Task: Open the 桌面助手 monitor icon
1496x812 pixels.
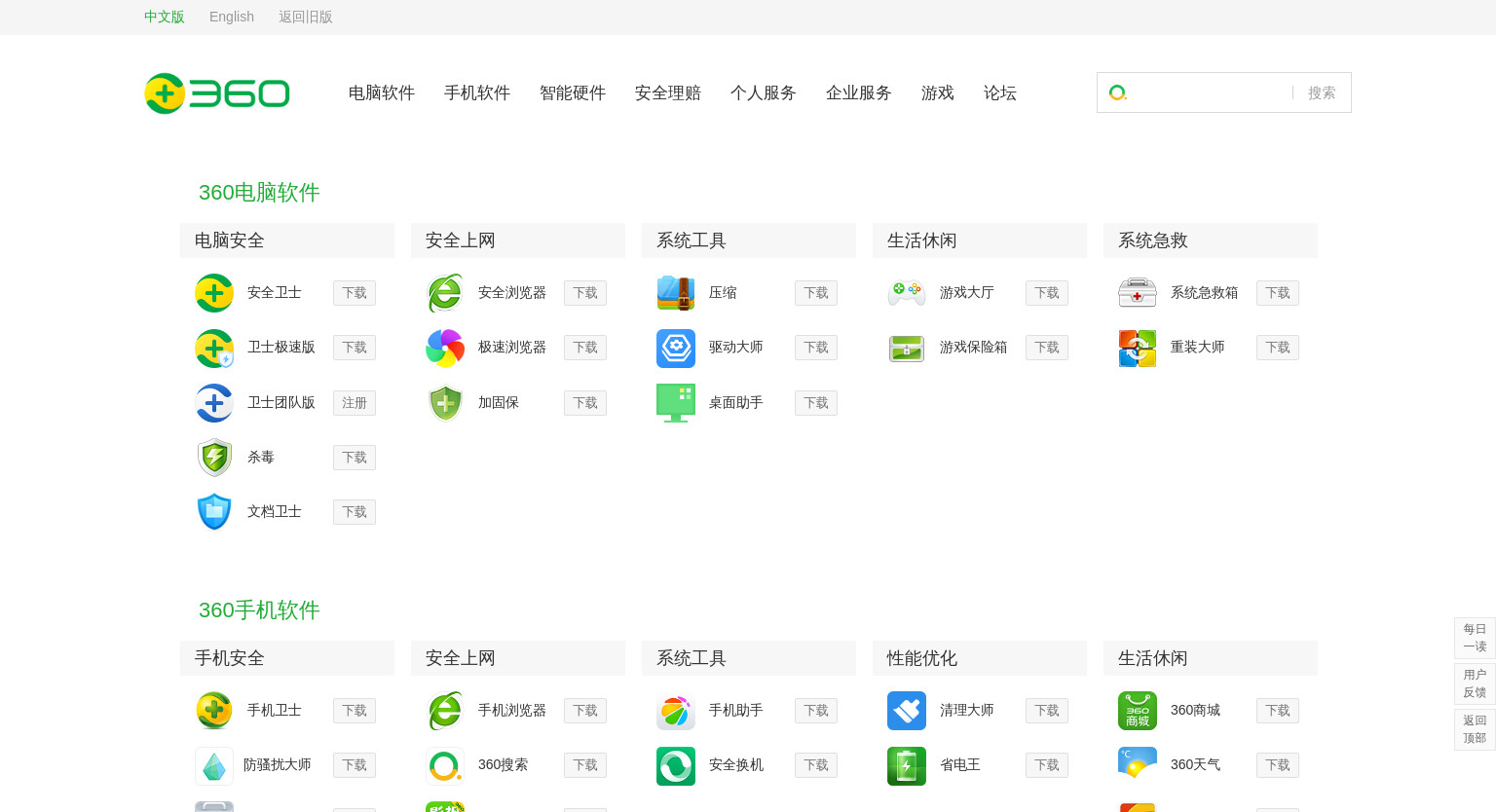Action: click(676, 403)
